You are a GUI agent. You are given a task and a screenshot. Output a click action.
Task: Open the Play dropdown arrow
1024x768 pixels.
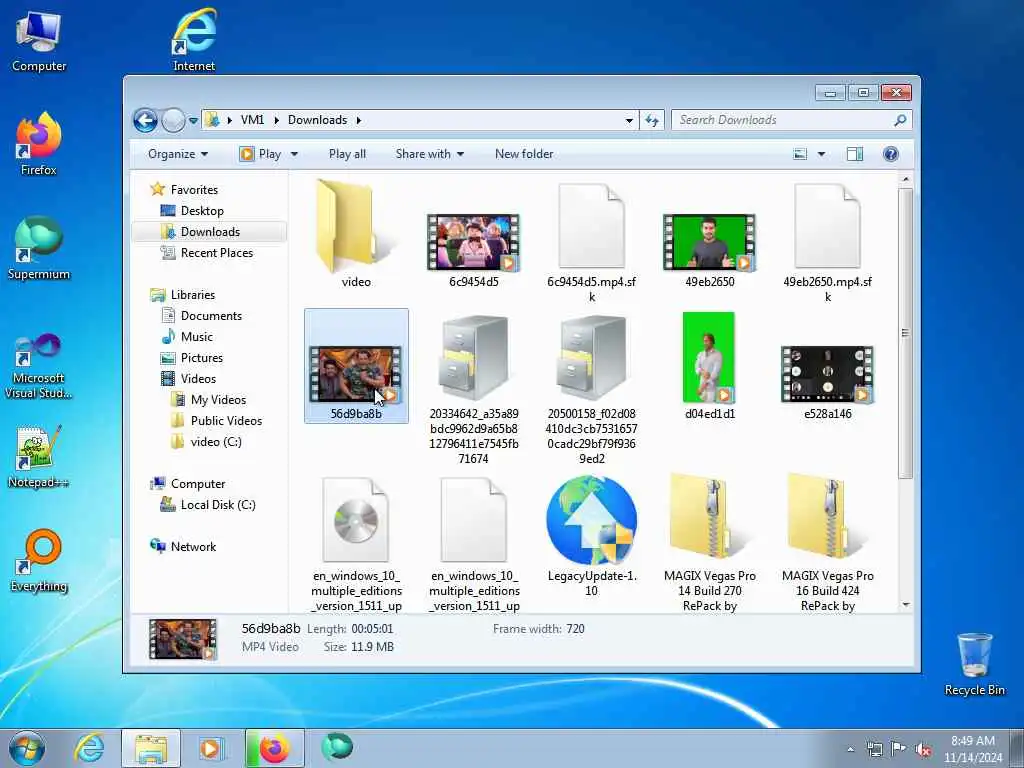pos(294,154)
